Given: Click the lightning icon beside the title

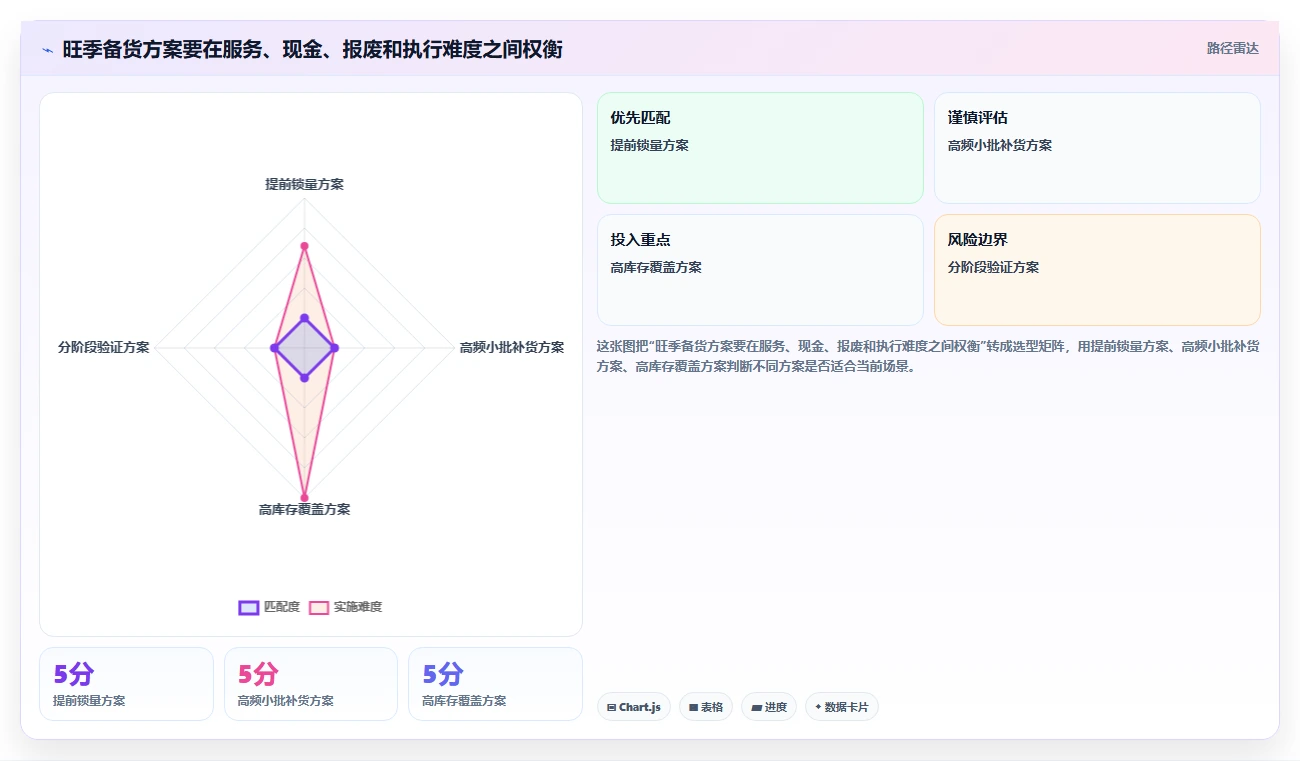Looking at the screenshot, I should (47, 50).
